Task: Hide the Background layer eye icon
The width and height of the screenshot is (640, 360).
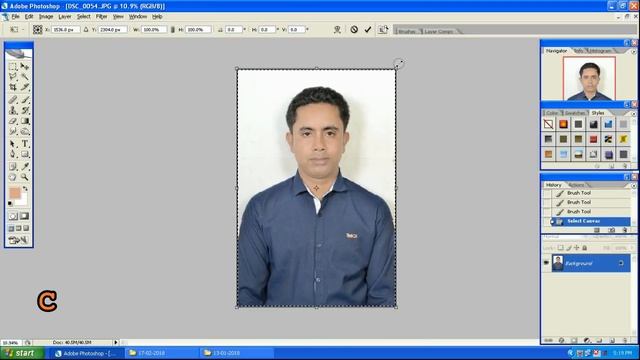Action: 546,263
